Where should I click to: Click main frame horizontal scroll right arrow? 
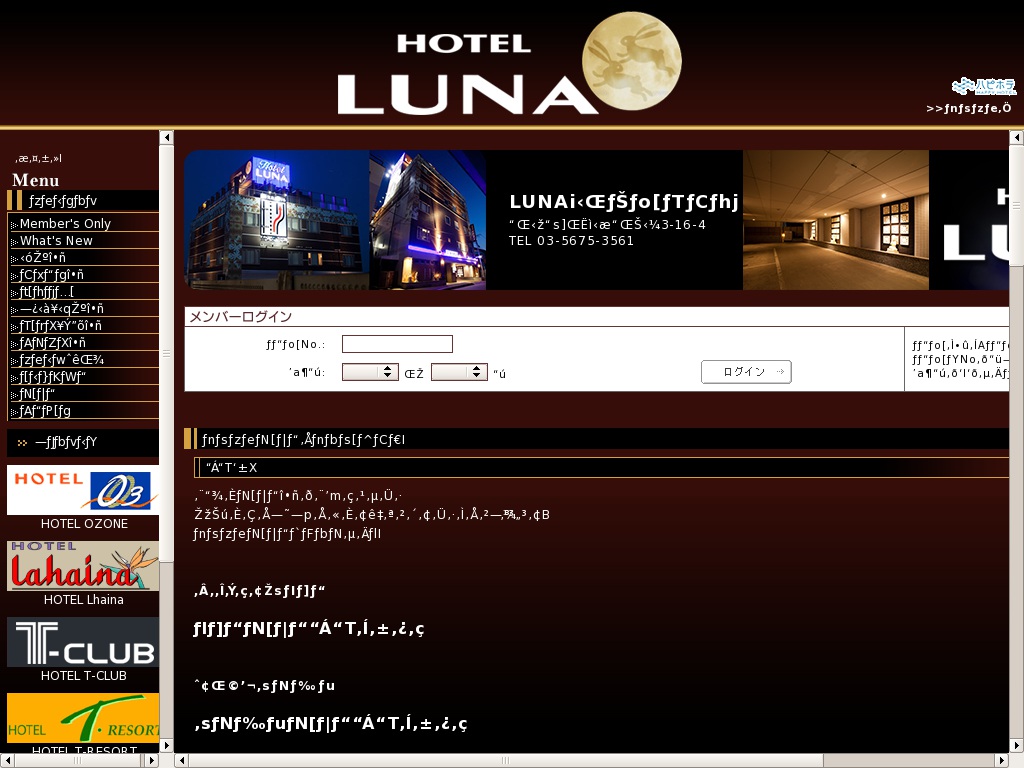pos(1001,760)
